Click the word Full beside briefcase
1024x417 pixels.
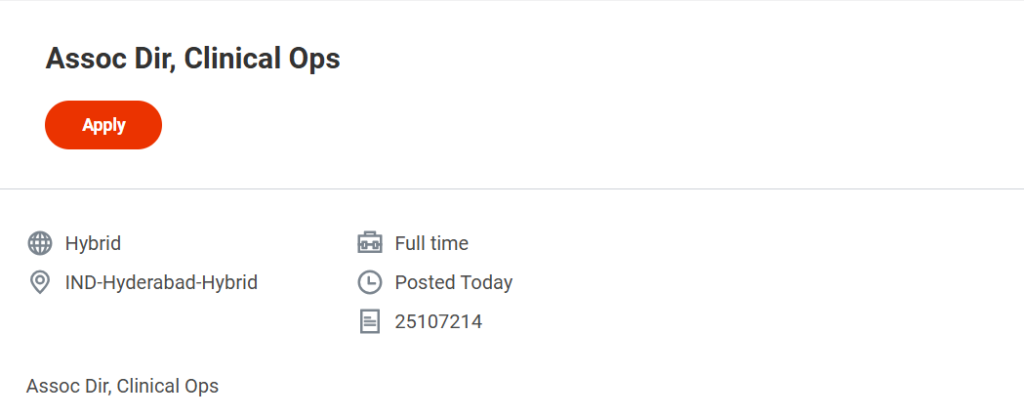point(410,243)
